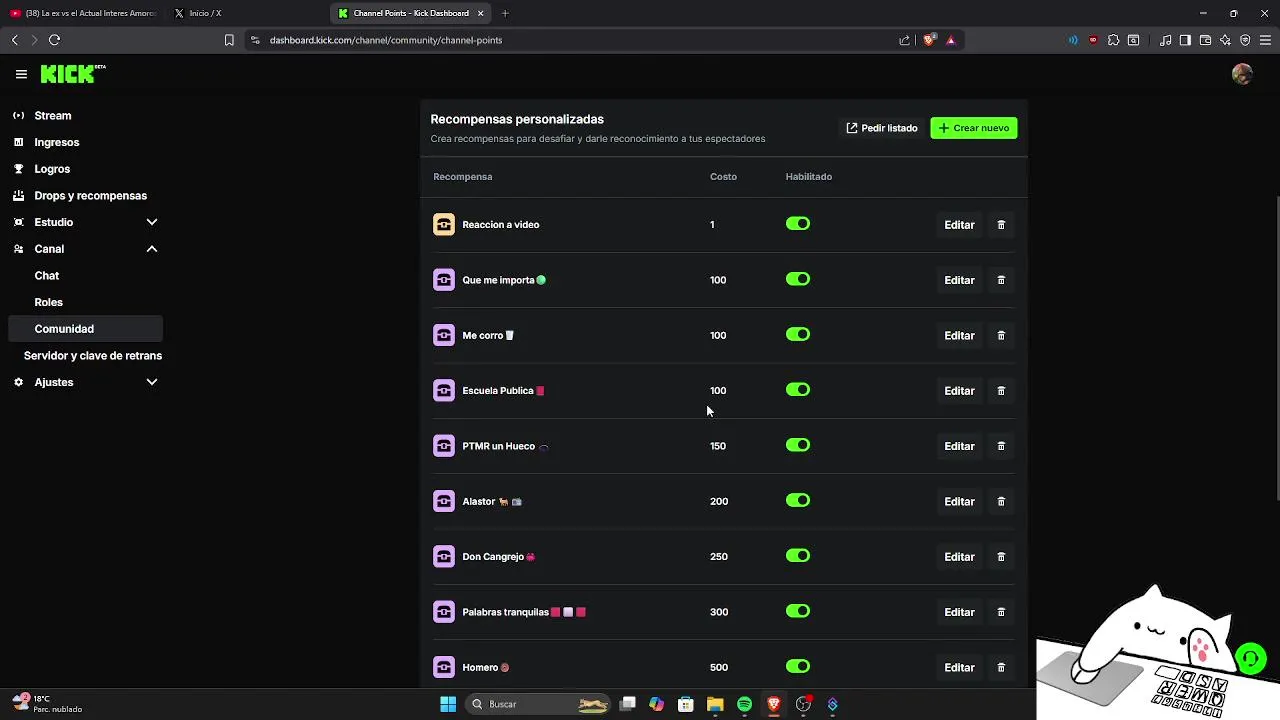Reload the page with refresh icon
Viewport: 1280px width, 720px height.
55,40
